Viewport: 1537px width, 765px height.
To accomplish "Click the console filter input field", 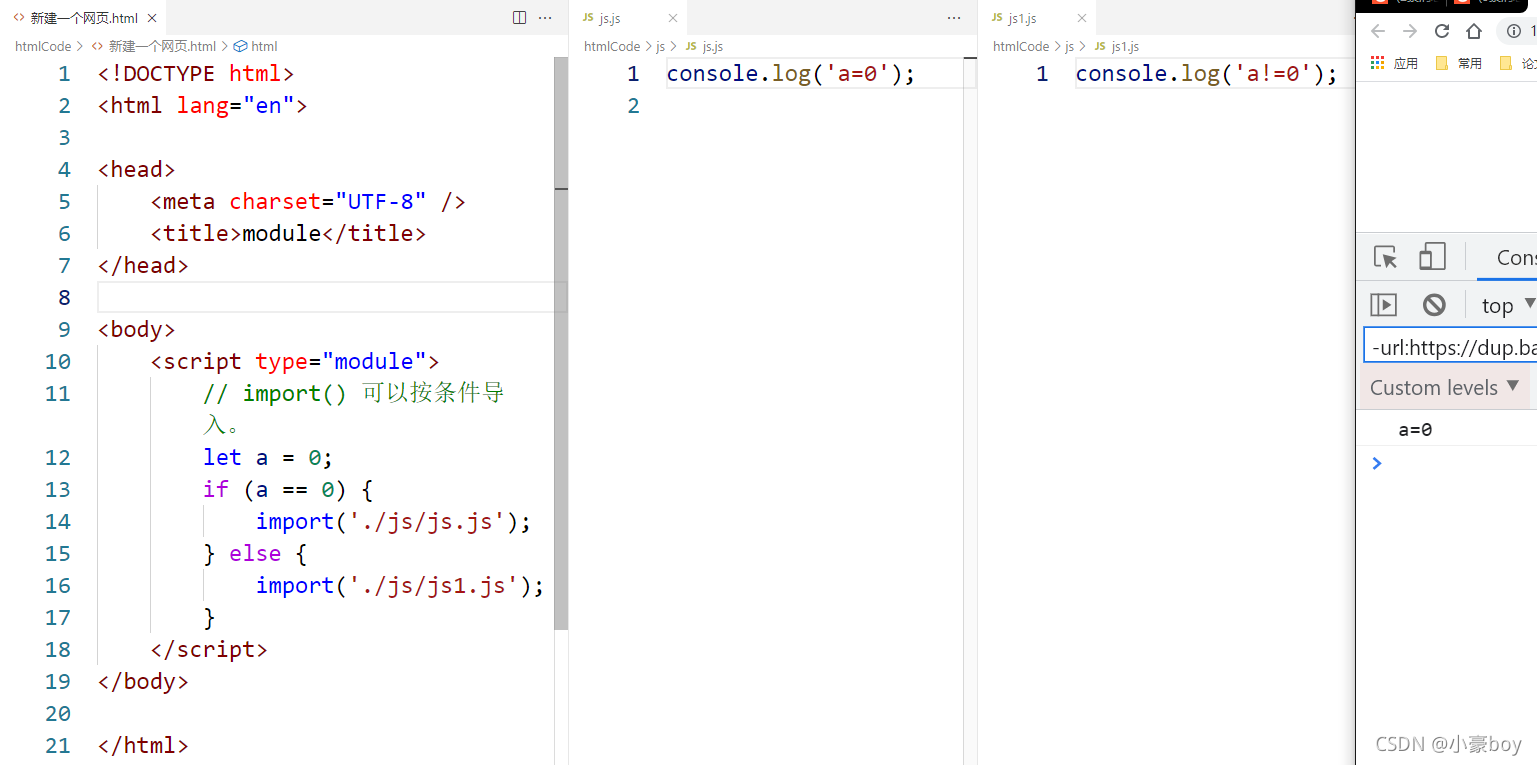I will point(1450,347).
